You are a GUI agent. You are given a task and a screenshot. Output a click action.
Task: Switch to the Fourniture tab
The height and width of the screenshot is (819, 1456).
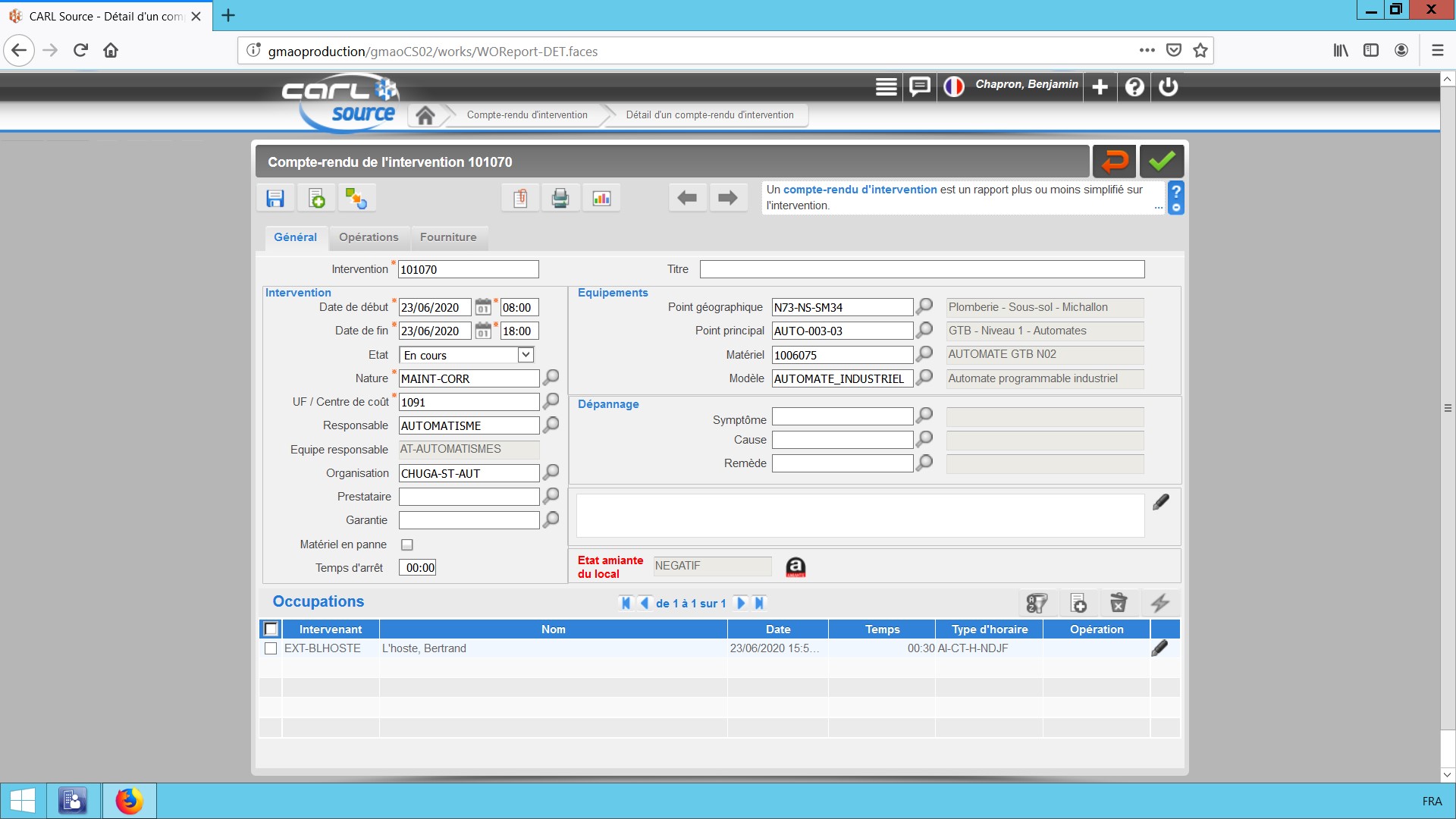coord(448,237)
